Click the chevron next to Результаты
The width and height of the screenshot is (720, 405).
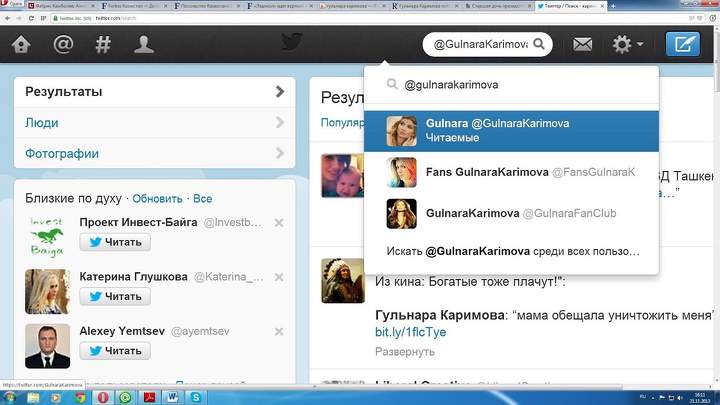280,91
